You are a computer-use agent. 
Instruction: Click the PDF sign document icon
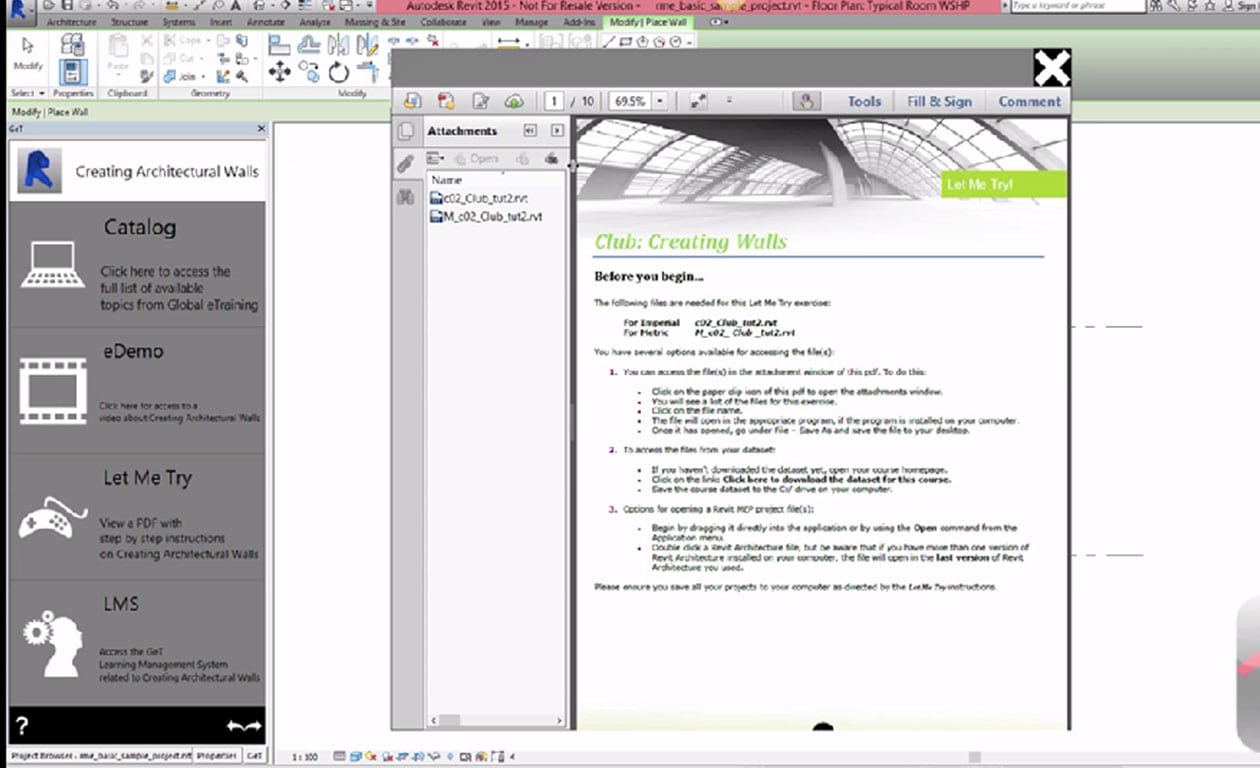[x=480, y=101]
